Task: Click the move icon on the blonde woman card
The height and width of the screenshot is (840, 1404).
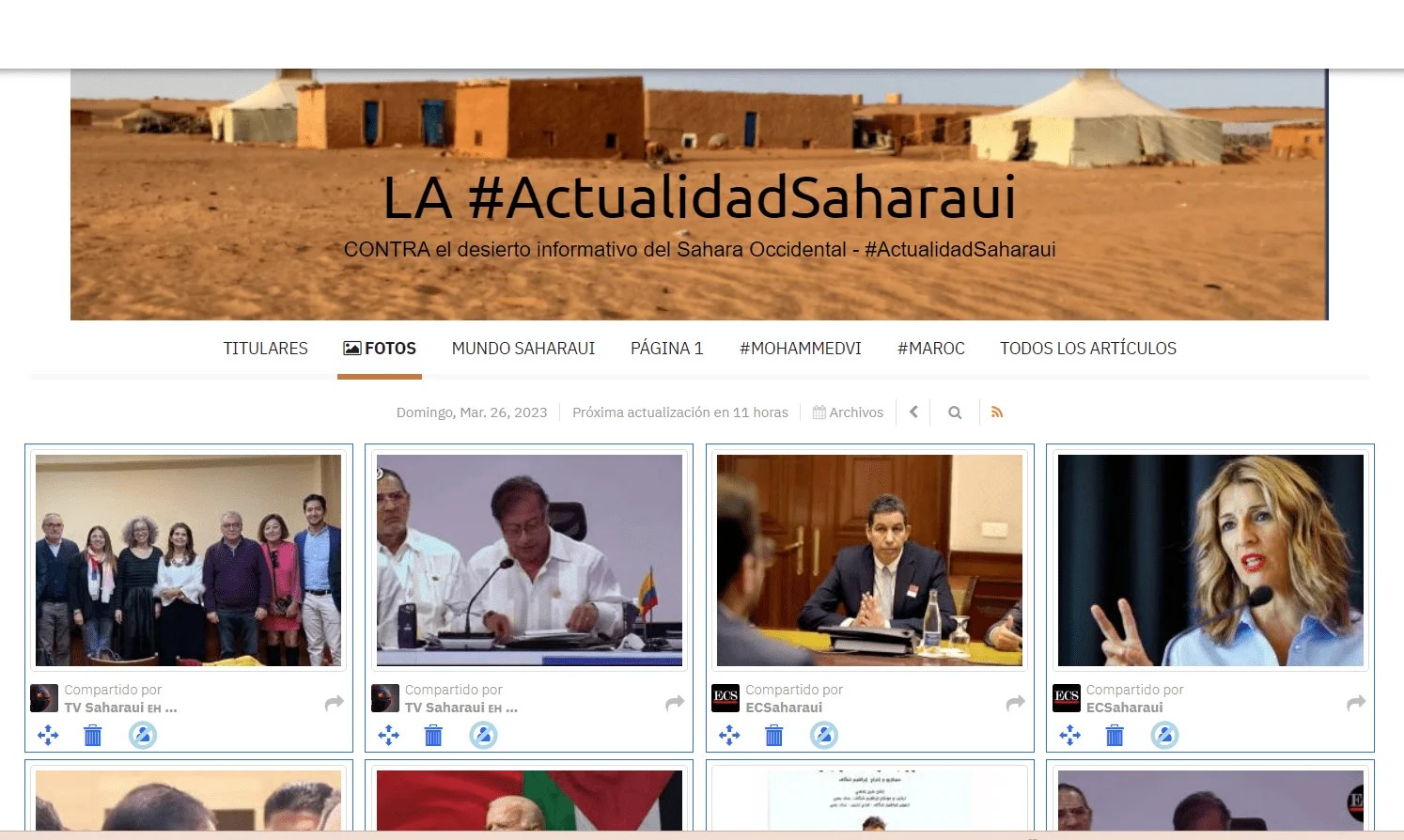Action: tap(1069, 736)
